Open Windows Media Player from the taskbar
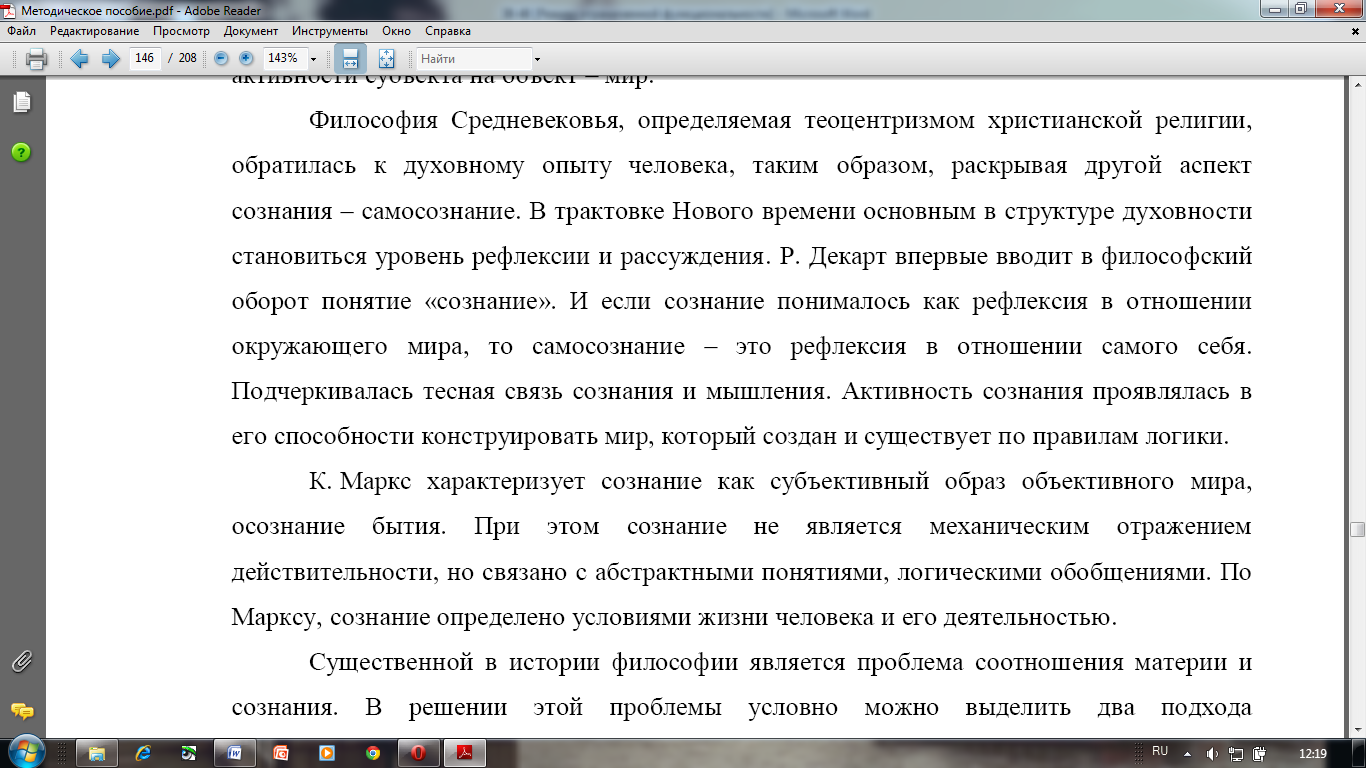 (x=327, y=753)
